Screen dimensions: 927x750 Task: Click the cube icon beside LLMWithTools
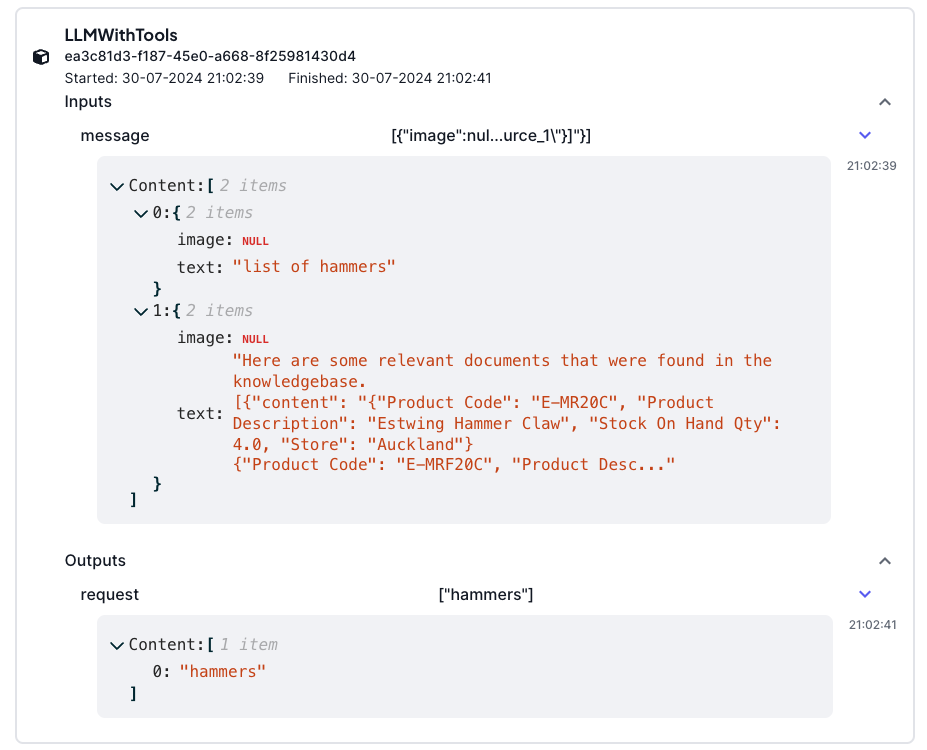(41, 57)
